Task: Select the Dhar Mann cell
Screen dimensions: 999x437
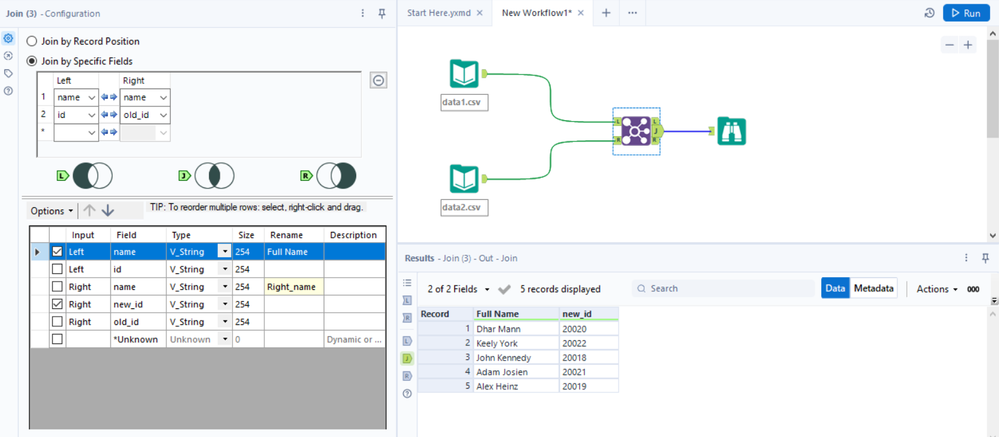Action: [516, 329]
